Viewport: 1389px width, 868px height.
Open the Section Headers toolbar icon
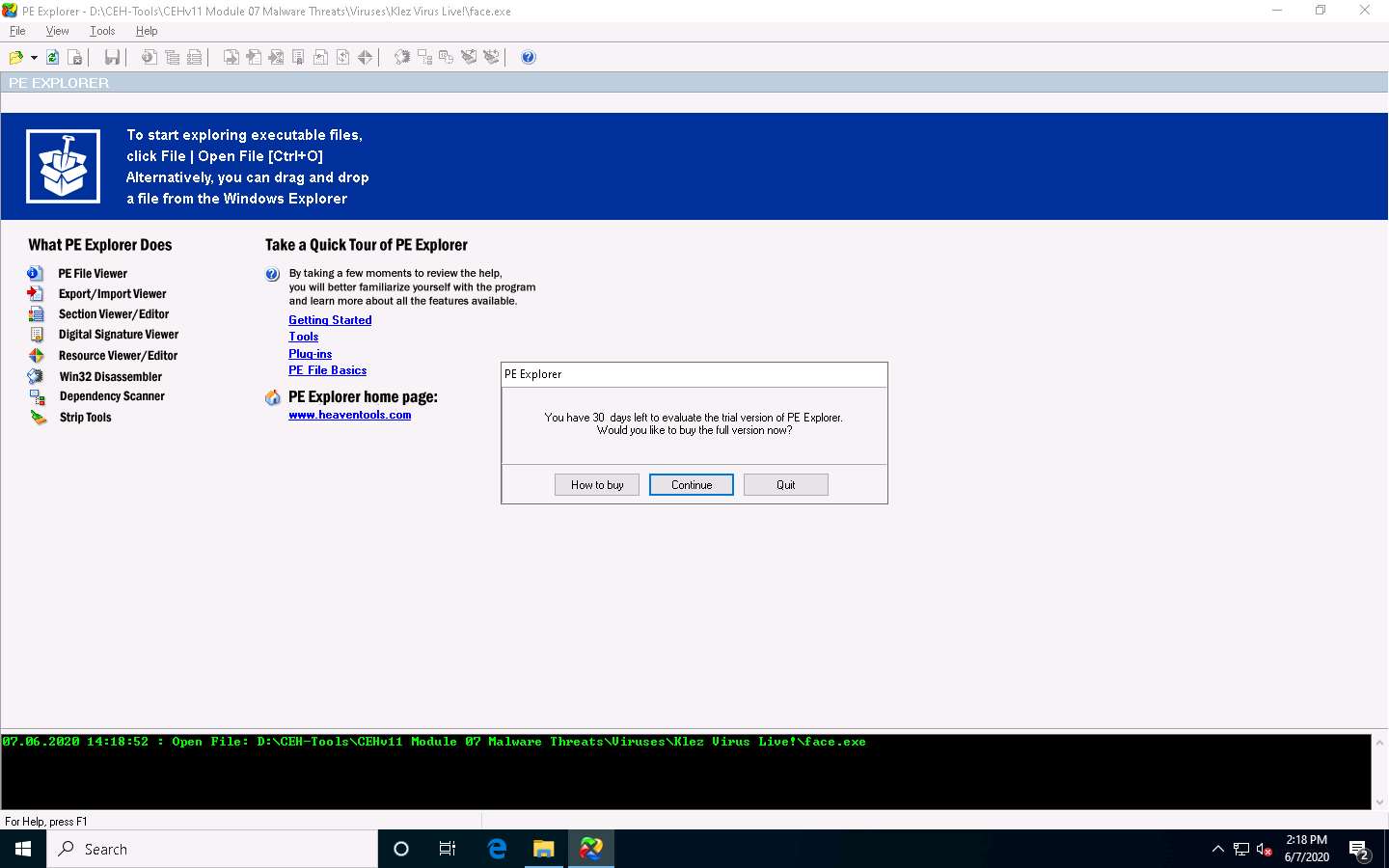[x=194, y=57]
